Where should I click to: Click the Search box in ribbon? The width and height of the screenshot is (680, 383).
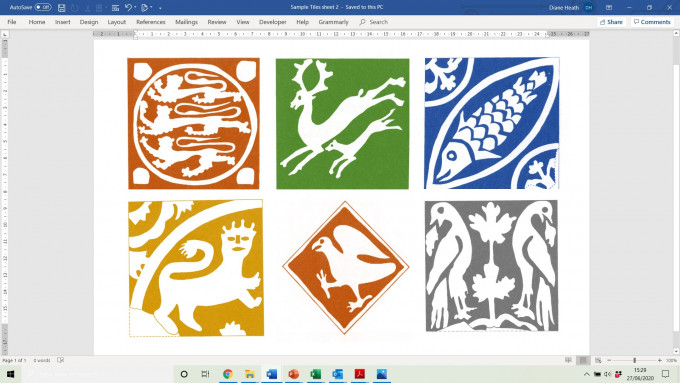tap(373, 22)
